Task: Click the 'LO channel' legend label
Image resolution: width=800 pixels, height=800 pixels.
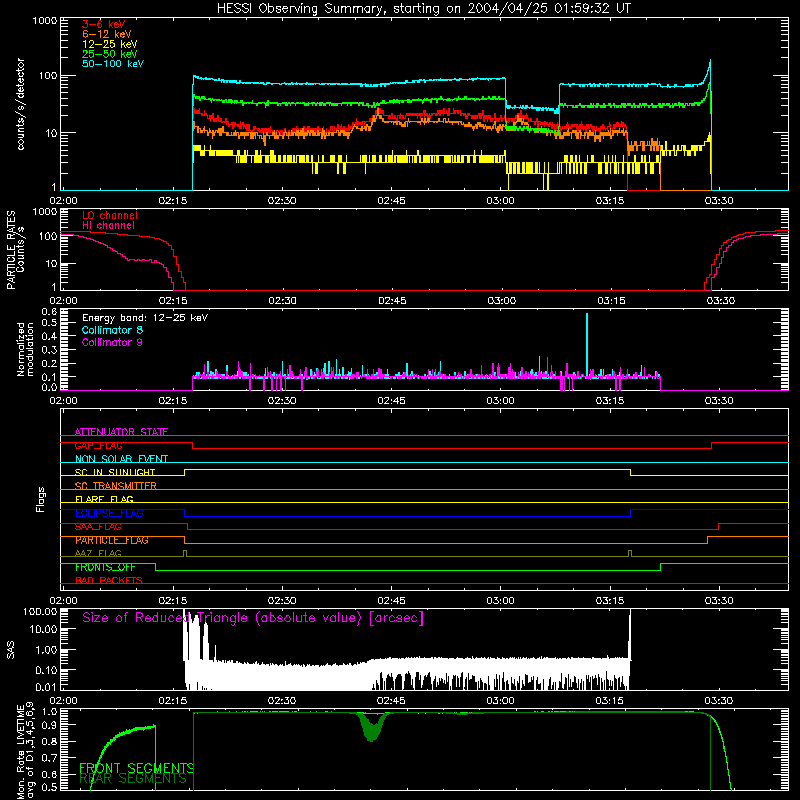Action: 110,215
